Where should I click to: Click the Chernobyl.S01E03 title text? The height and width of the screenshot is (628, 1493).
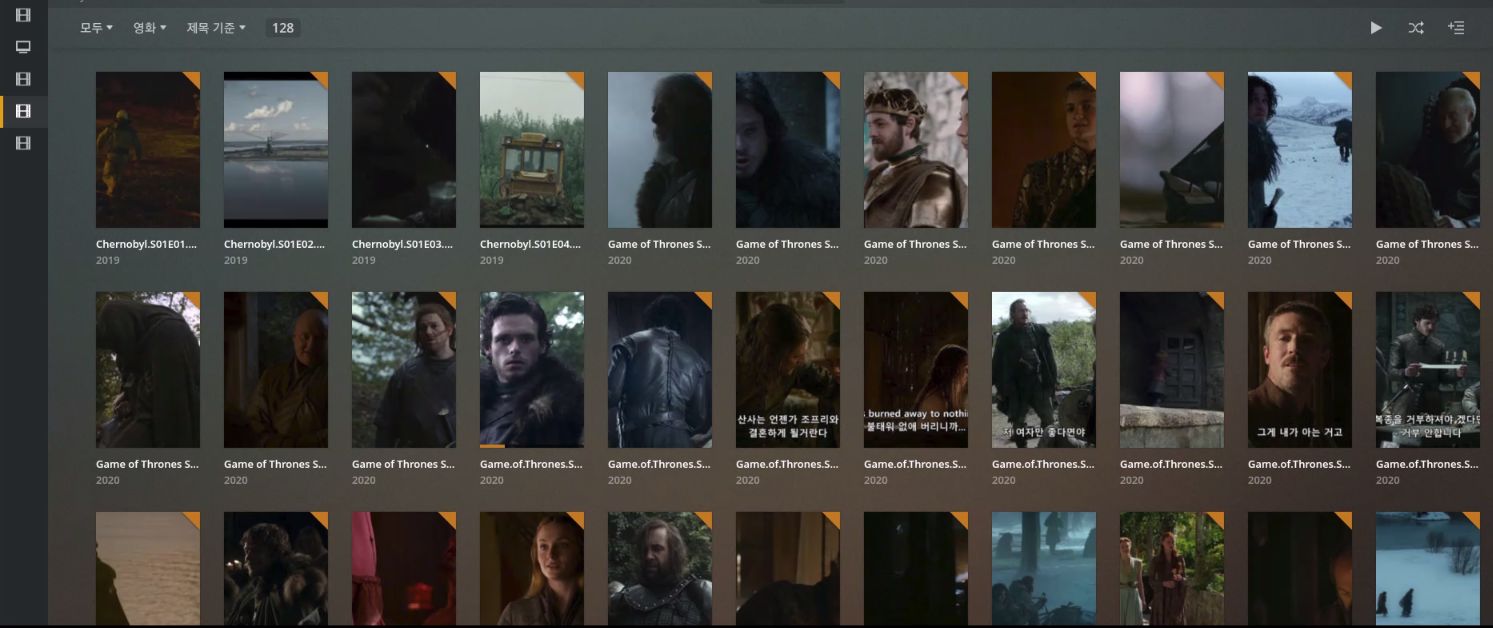coord(403,244)
